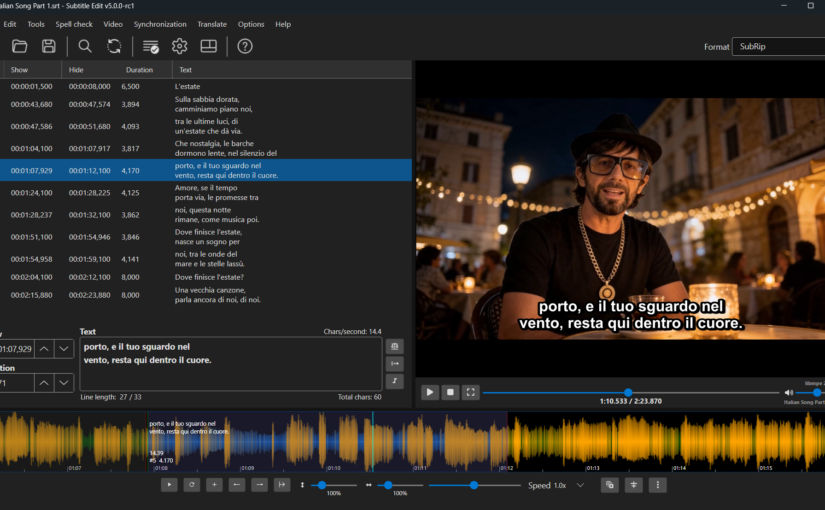The image size is (825, 510).
Task: Decrease the duration with the down arrow
Action: (x=64, y=383)
